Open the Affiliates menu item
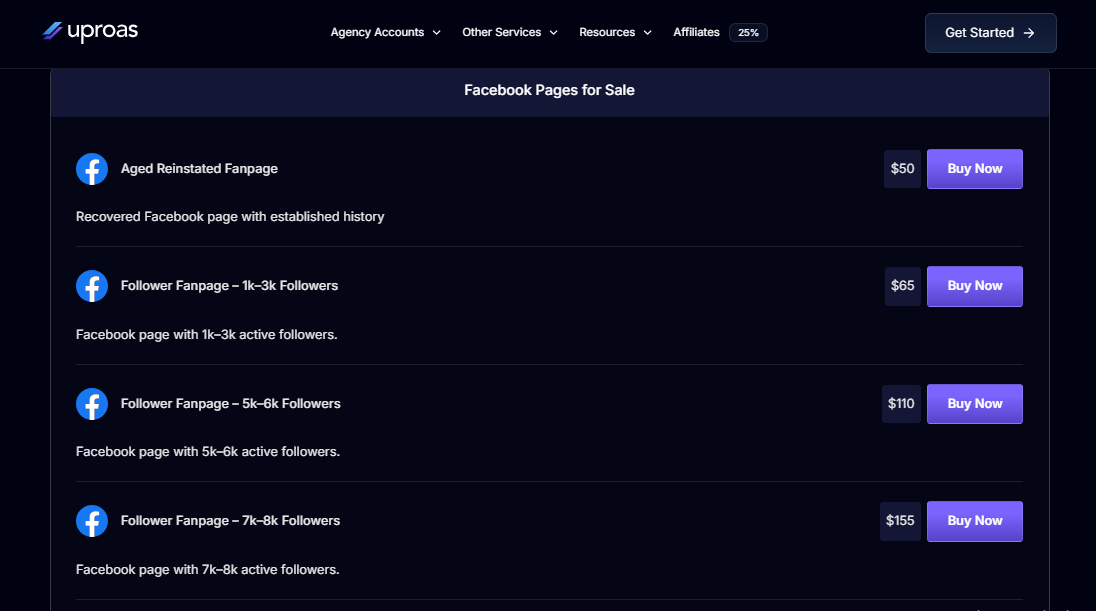This screenshot has height=611, width=1096. 696,33
